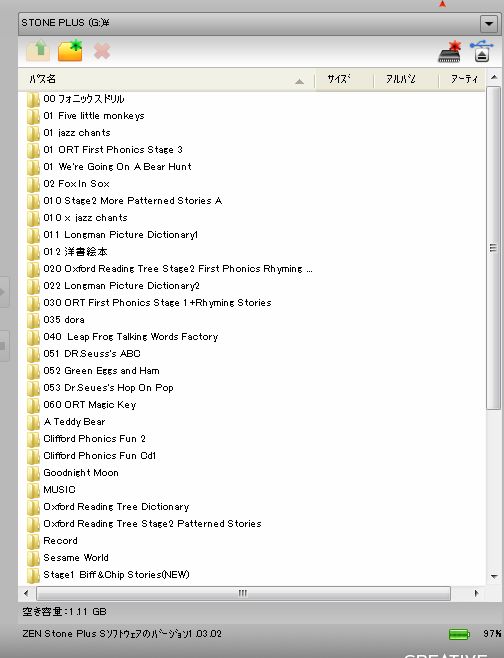Viewport: 504px width, 658px height.
Task: Click the horizontal scrollbar thumb
Action: tap(243, 593)
